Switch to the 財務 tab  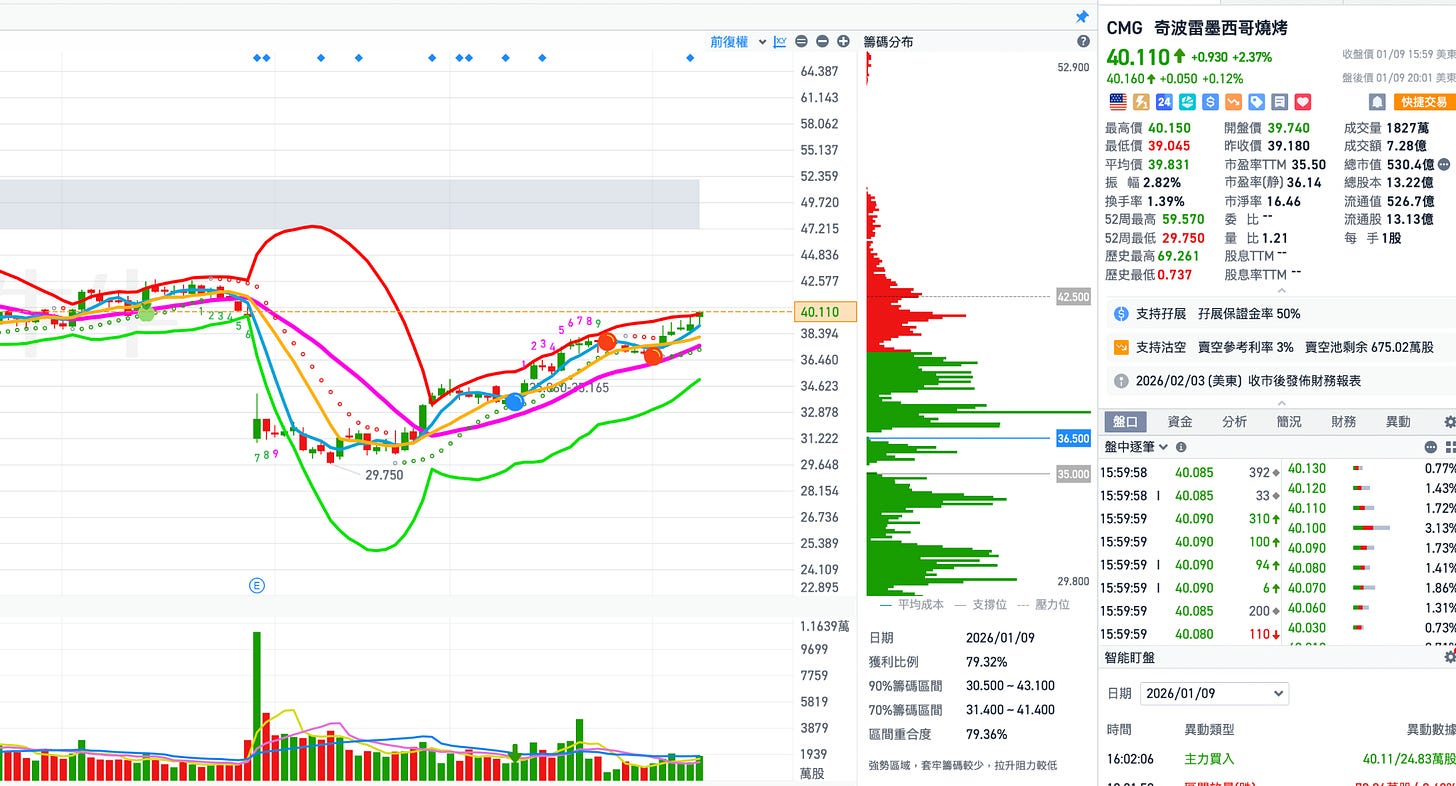tap(1344, 422)
